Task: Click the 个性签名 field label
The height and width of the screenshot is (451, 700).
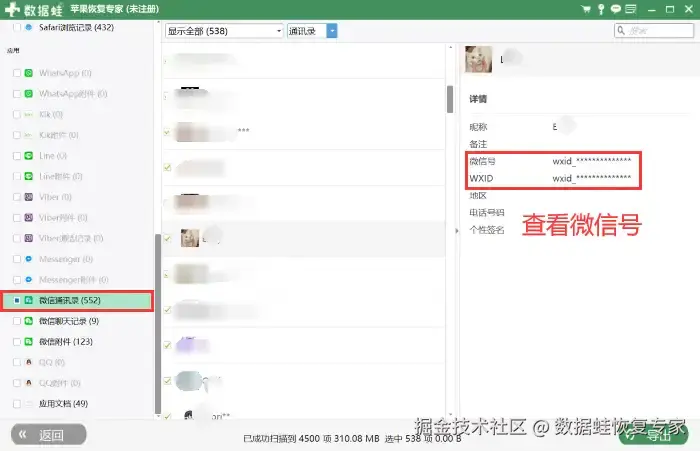Action: click(x=487, y=230)
